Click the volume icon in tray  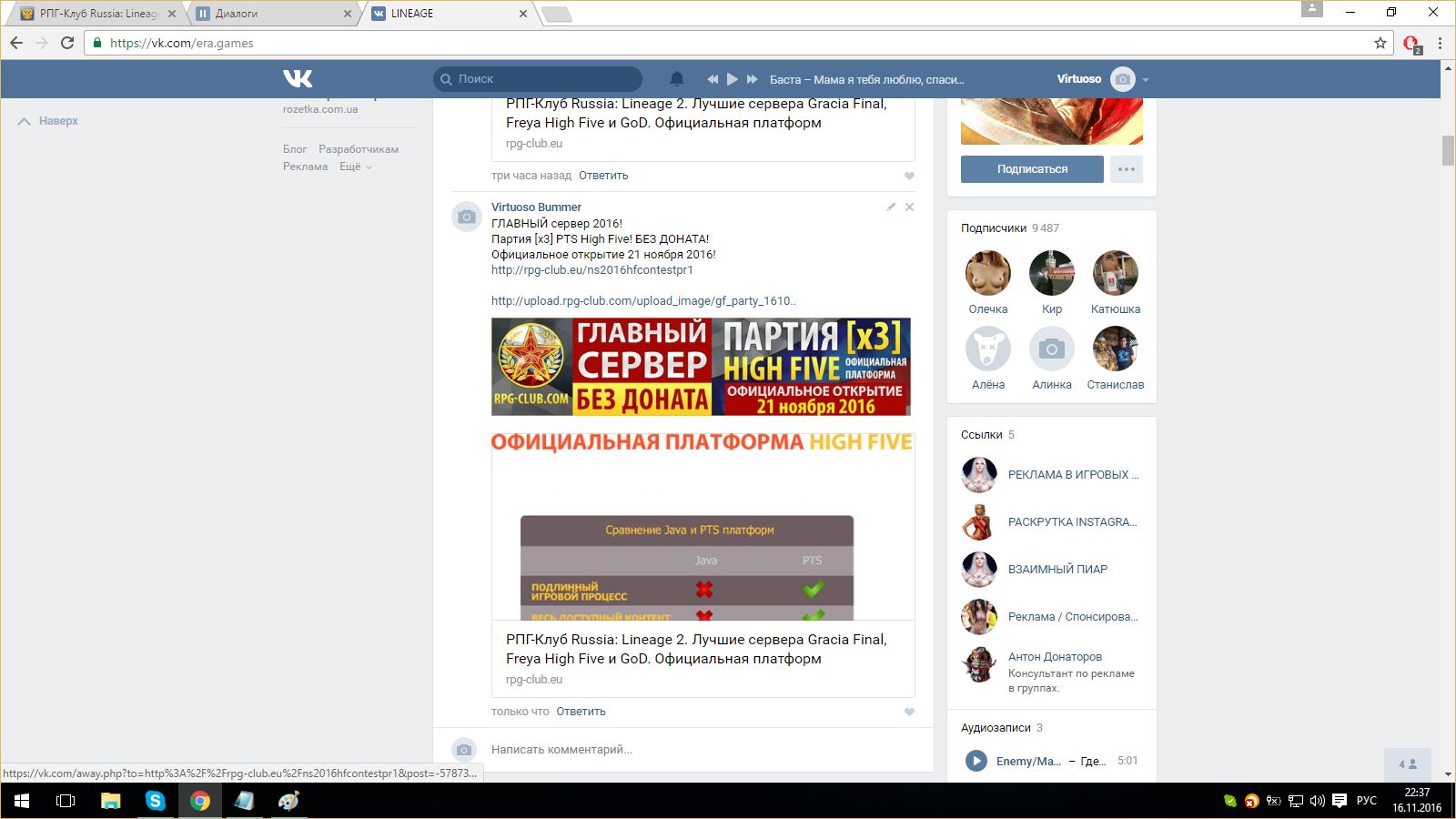(x=1317, y=801)
